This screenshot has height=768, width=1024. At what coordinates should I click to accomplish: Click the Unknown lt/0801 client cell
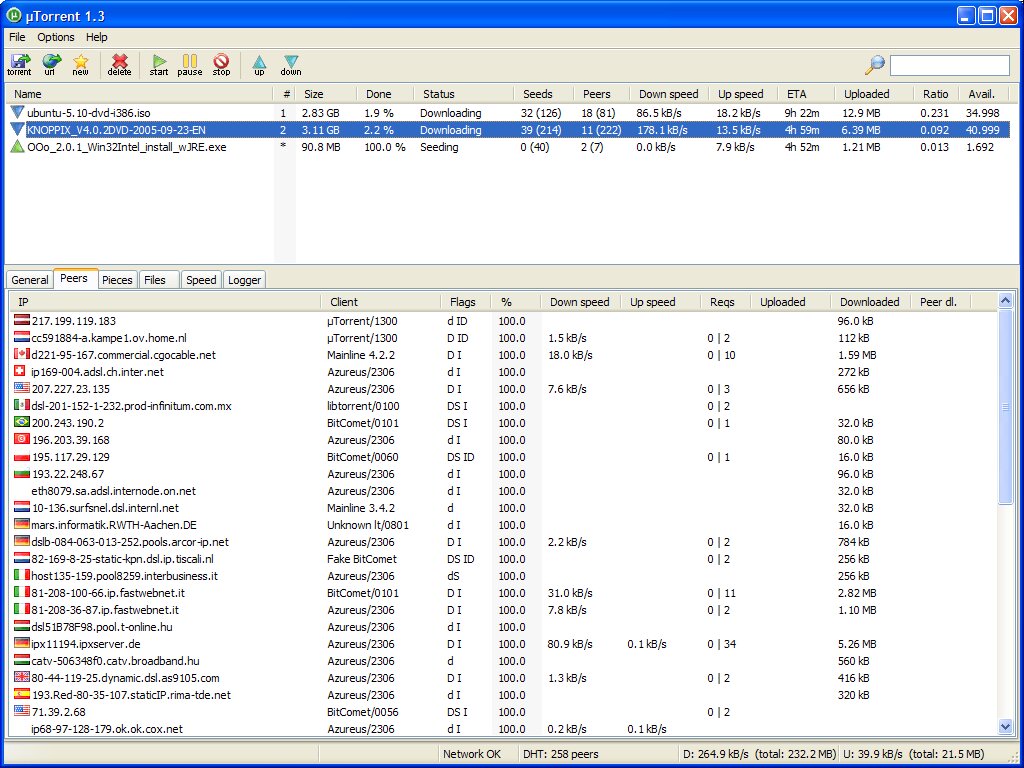click(x=368, y=525)
